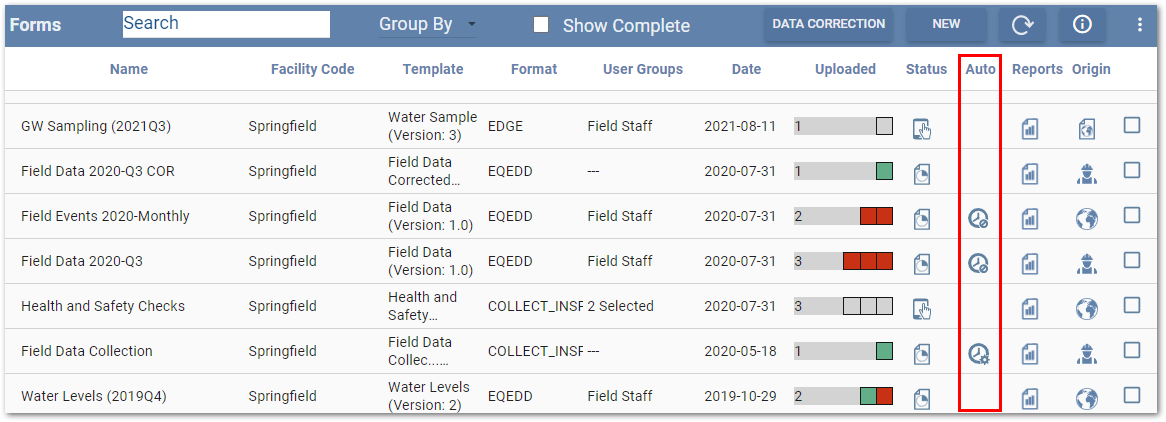Sort by the User Groups column header
Image resolution: width=1166 pixels, height=422 pixels.
[642, 69]
